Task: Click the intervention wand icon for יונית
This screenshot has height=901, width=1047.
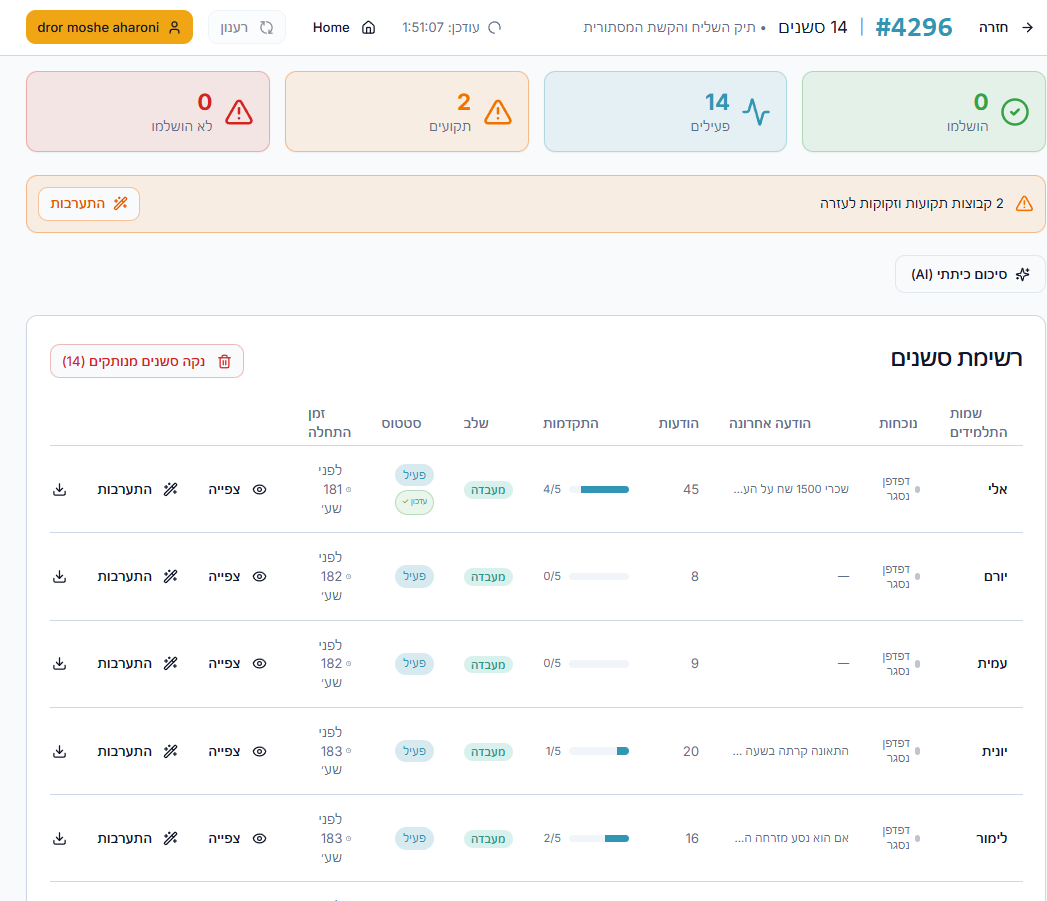Action: tap(171, 751)
